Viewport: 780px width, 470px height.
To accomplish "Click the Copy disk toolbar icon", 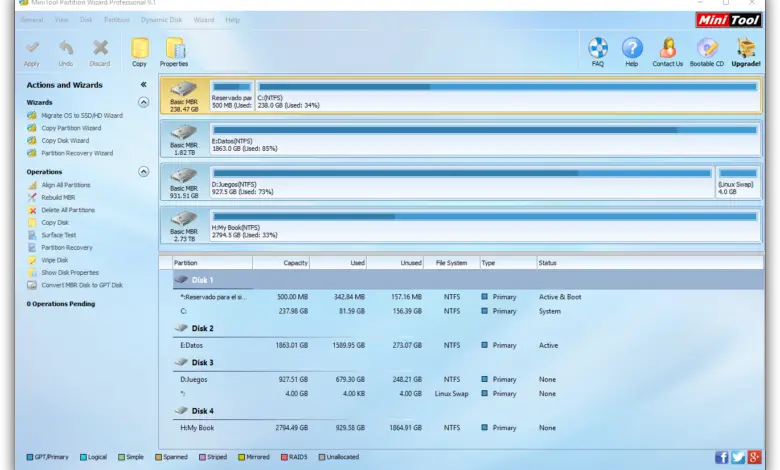I will pos(140,48).
